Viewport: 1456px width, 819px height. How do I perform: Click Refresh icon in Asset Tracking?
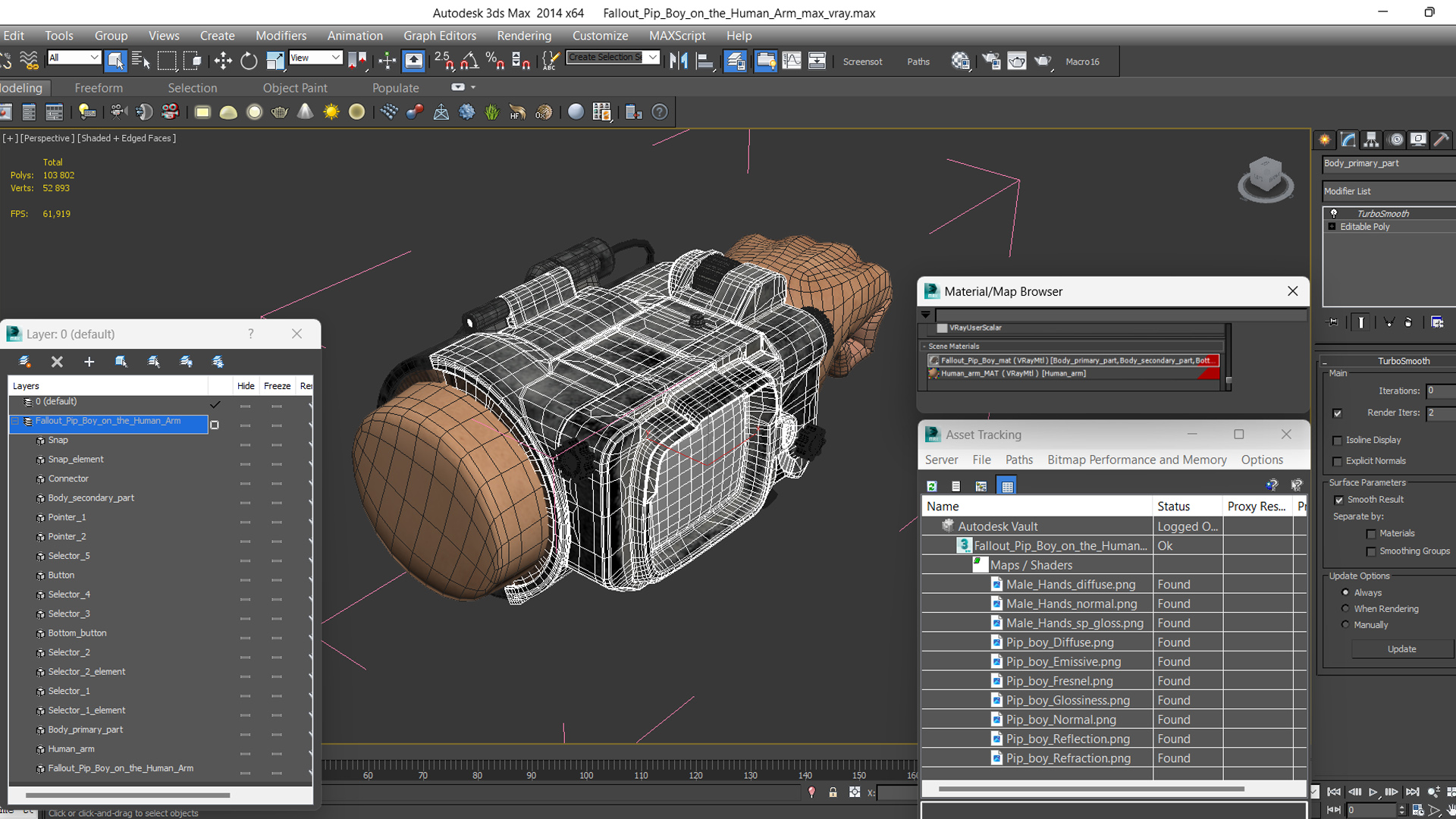click(x=932, y=486)
